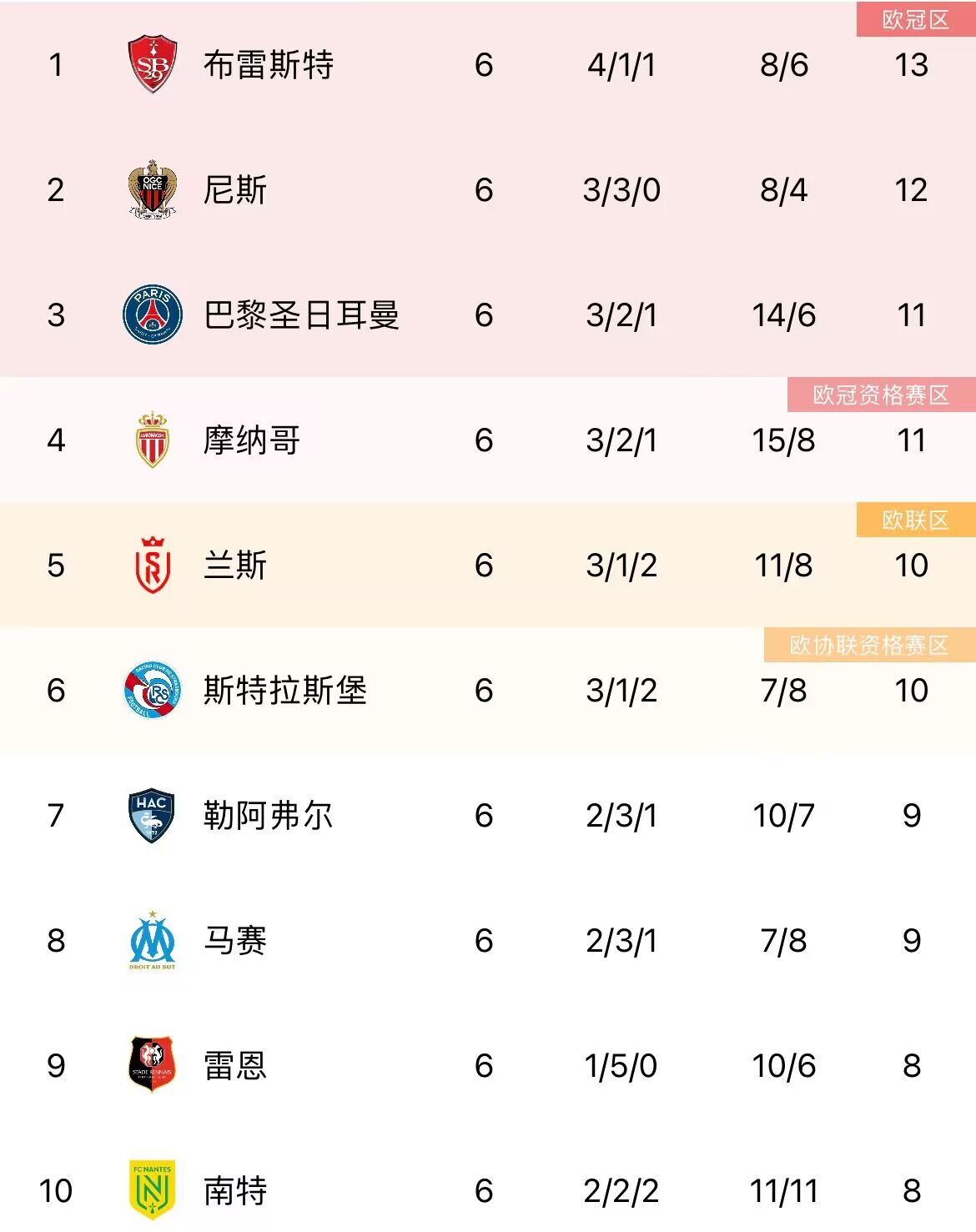
Task: Select 布雷斯特 points value 13
Action: point(911,65)
